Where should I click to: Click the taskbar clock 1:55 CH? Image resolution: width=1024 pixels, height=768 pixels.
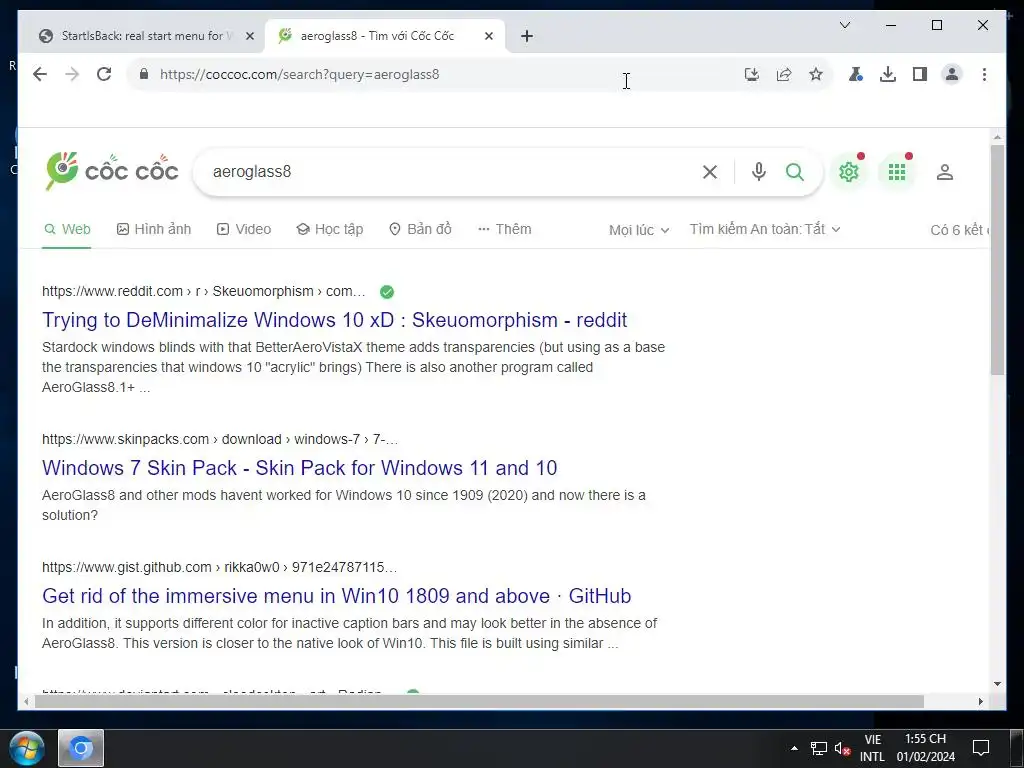click(925, 748)
